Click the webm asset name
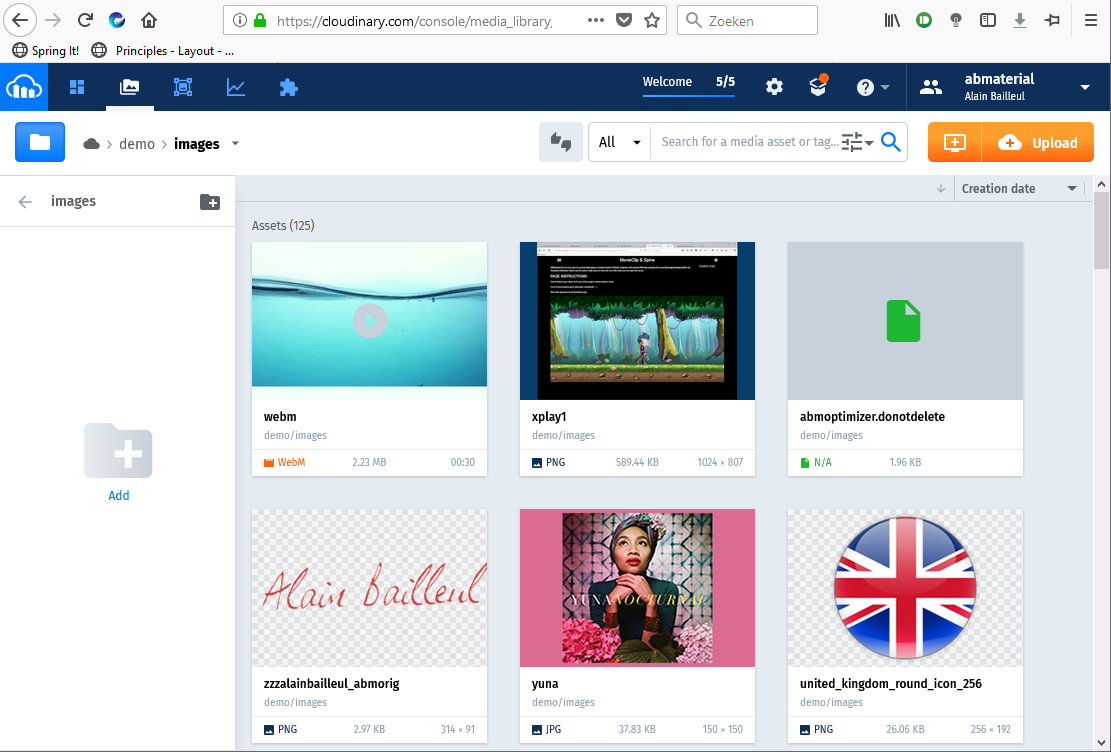 pyautogui.click(x=280, y=417)
